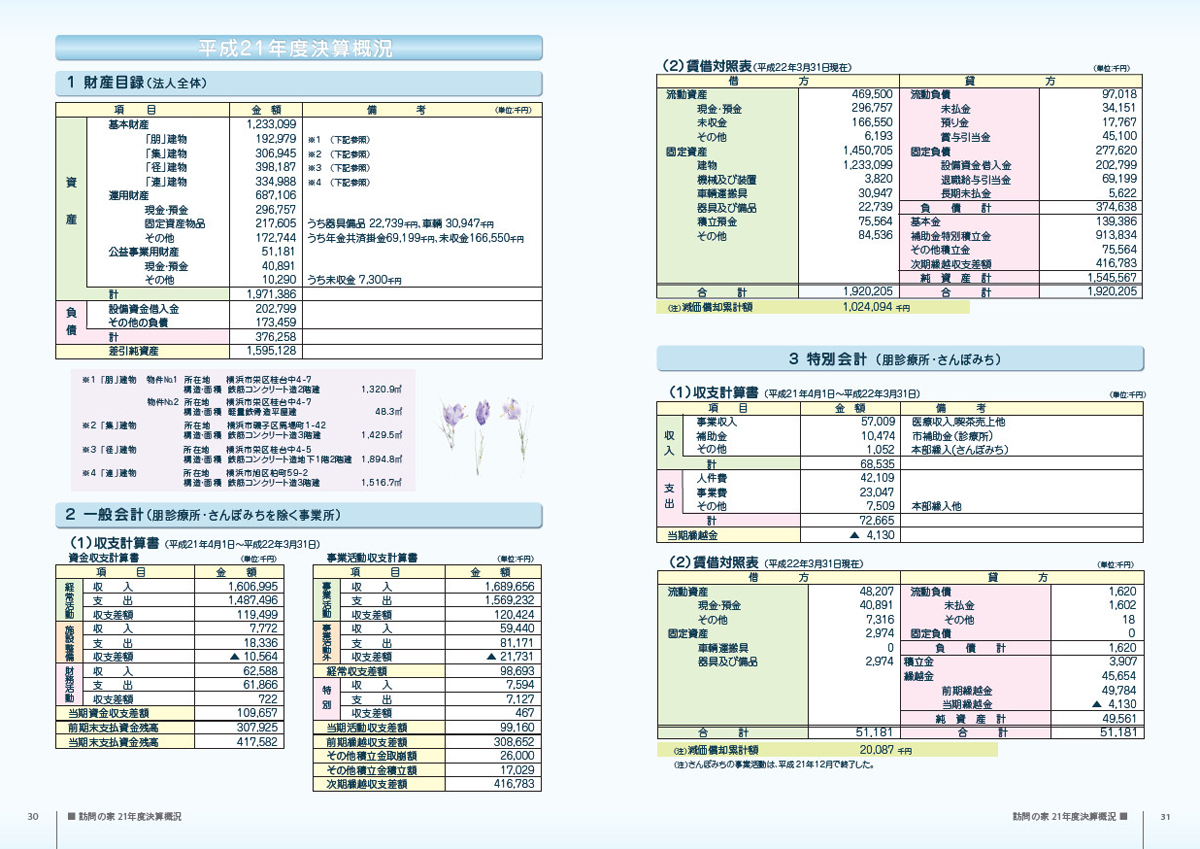Screen dimensions: 1200x849
Task: Select the 賞与引当金 value 45,100
Action: tap(1119, 136)
